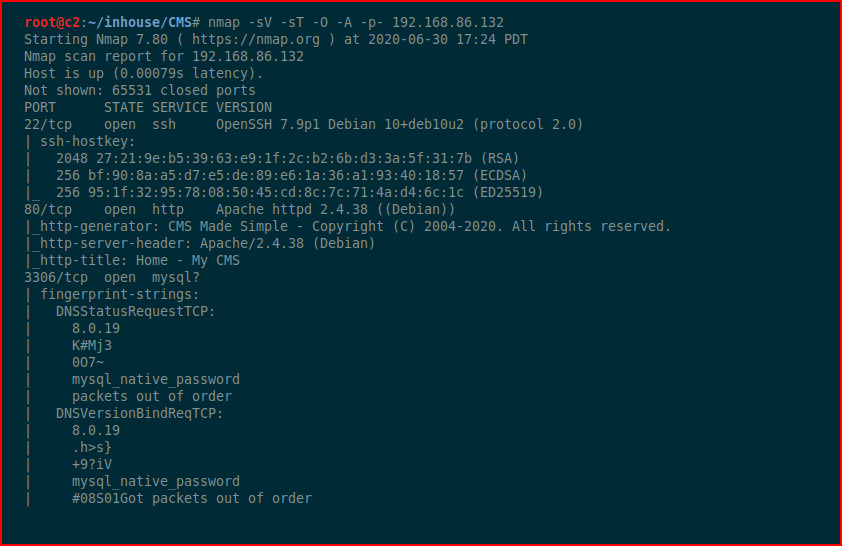Viewport: 842px width, 546px height.
Task: Click the DNSVersionBindReqTCP label
Action: click(140, 413)
